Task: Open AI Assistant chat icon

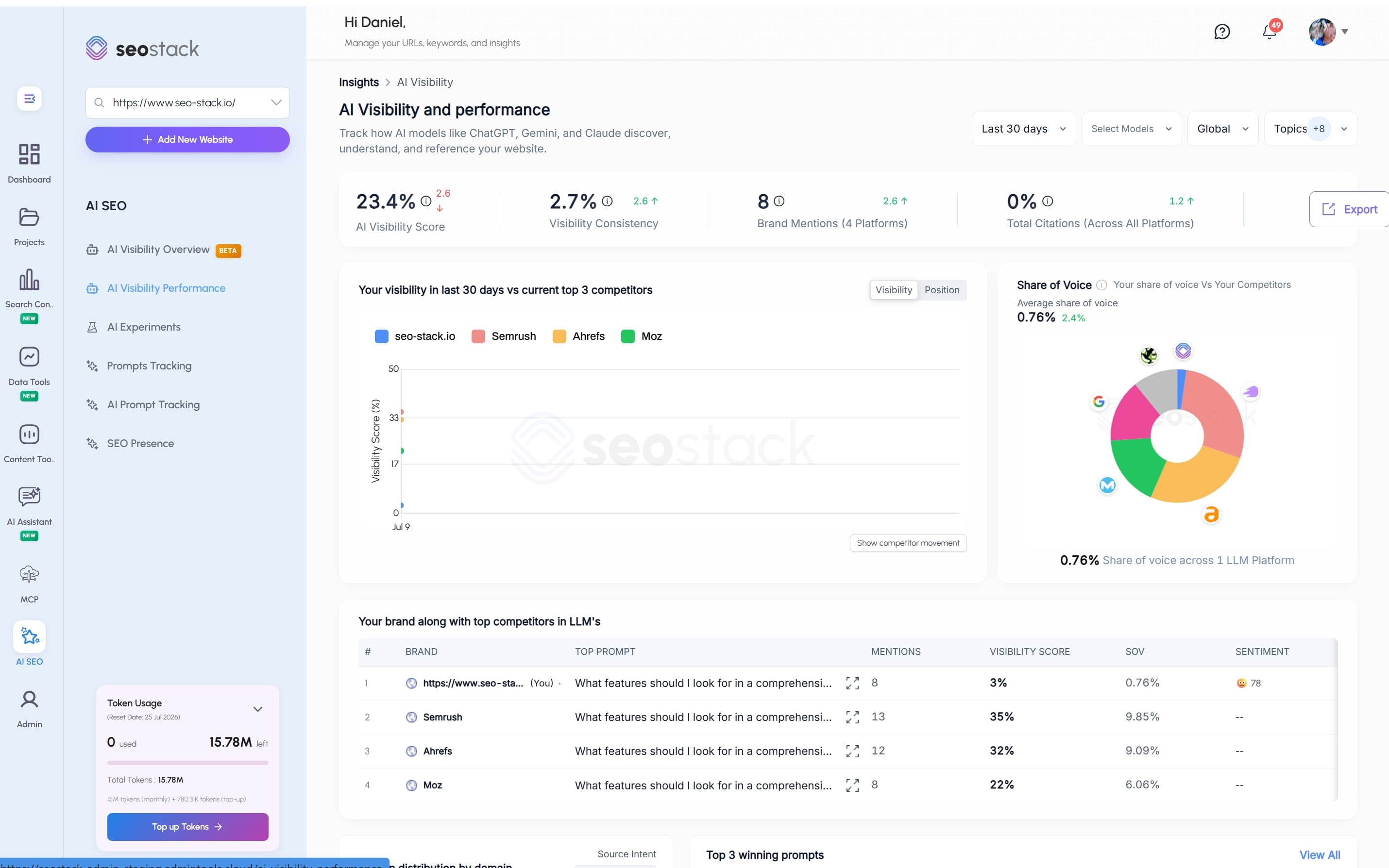Action: point(29,496)
